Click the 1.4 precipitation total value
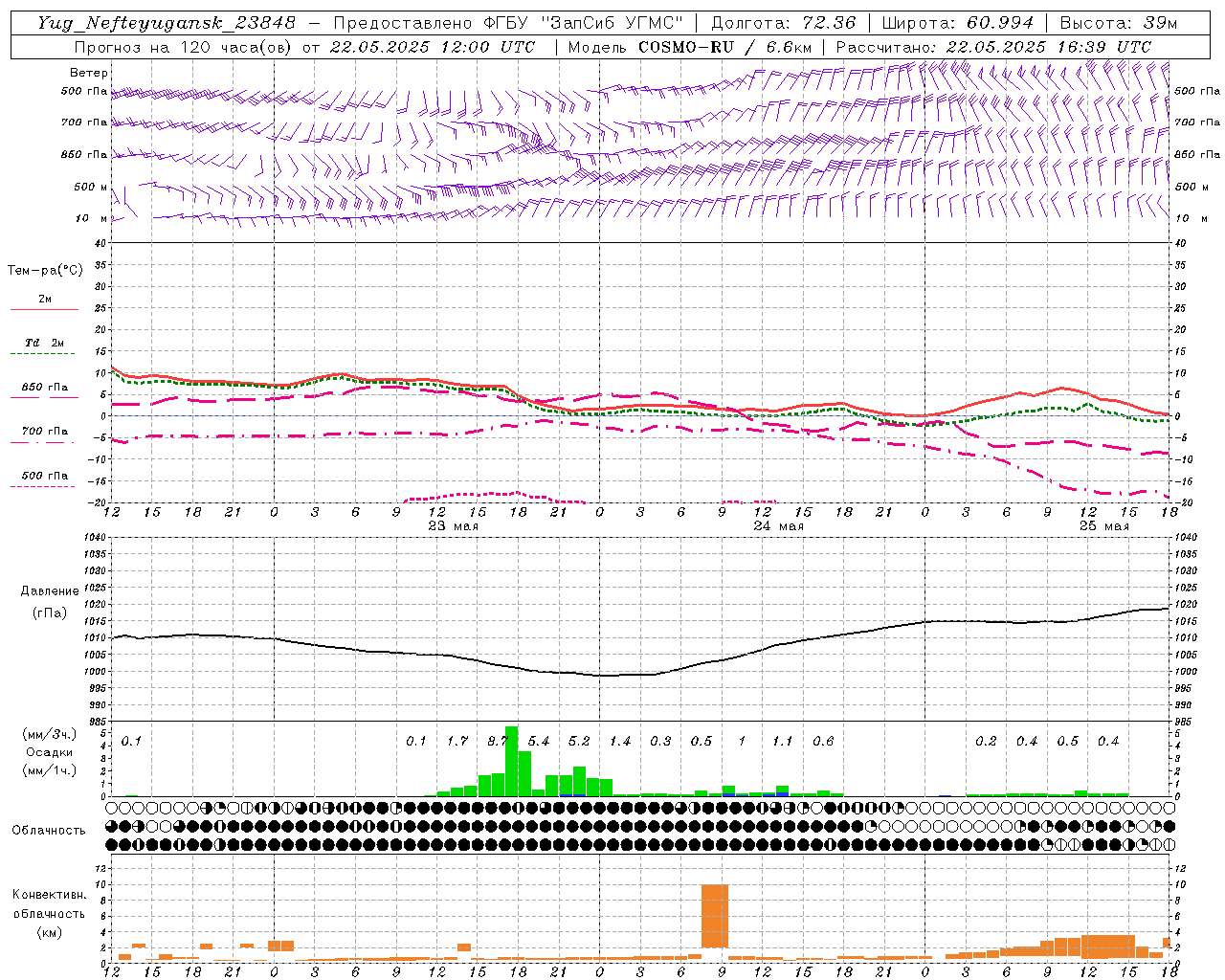Image resolution: width=1225 pixels, height=980 pixels. pos(620,742)
